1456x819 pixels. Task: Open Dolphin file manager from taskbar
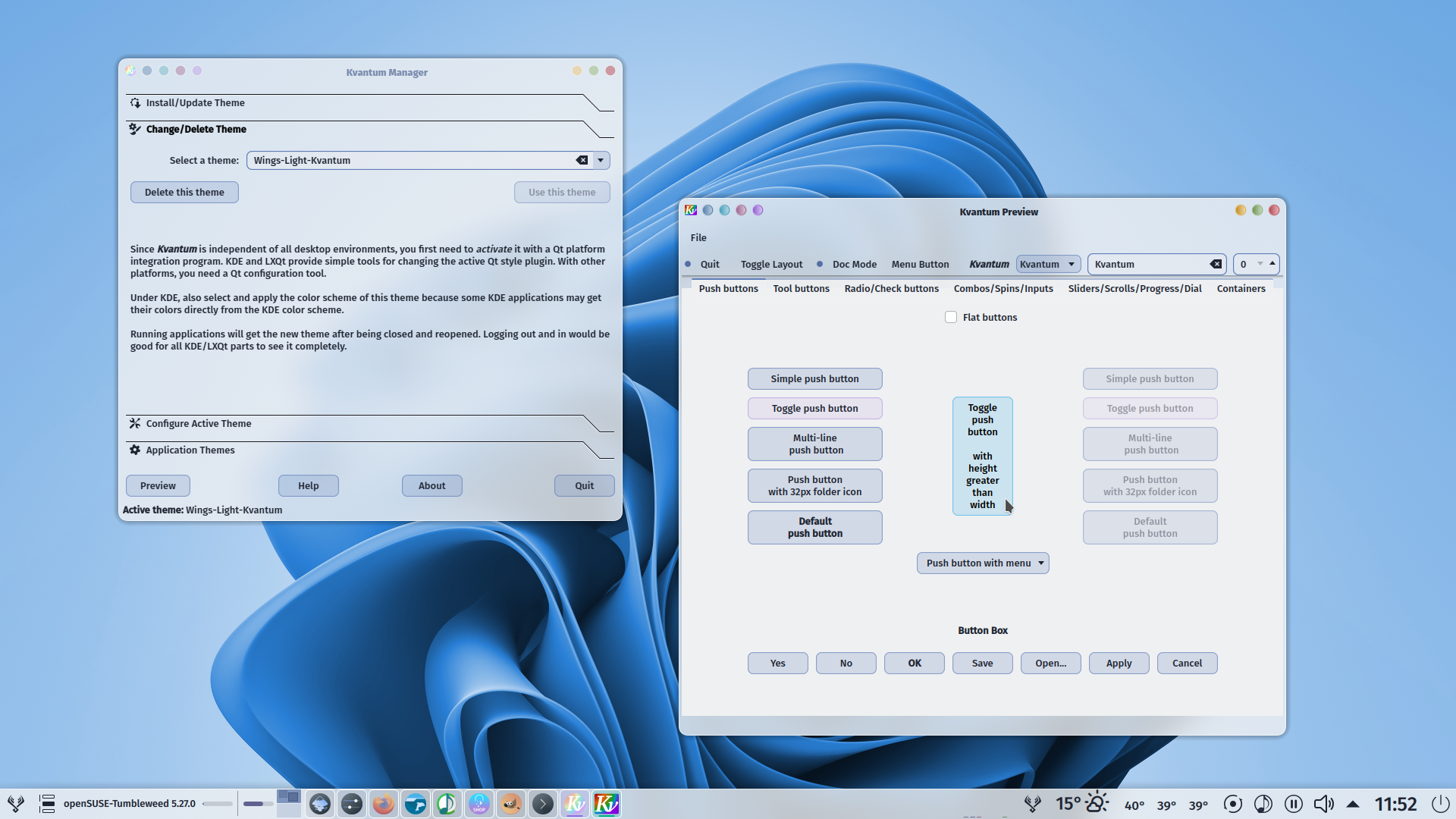pos(416,803)
